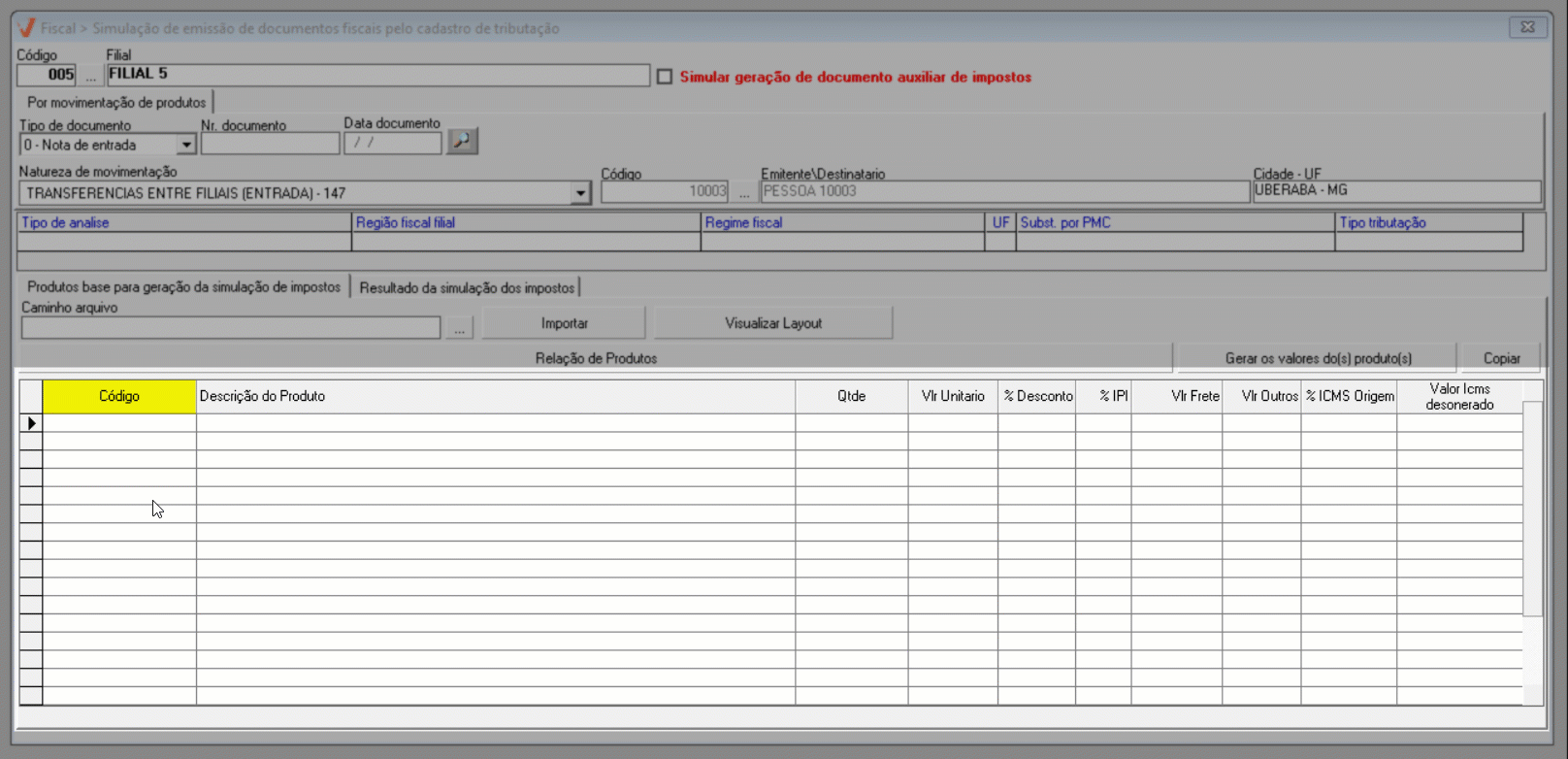Viewport: 1568px width, 759px height.
Task: Select Produtos base para geração tab
Action: click(183, 287)
